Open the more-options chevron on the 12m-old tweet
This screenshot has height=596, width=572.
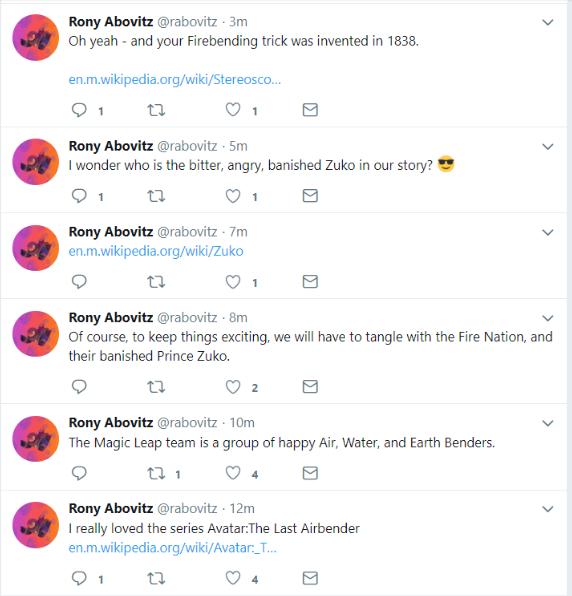(548, 509)
